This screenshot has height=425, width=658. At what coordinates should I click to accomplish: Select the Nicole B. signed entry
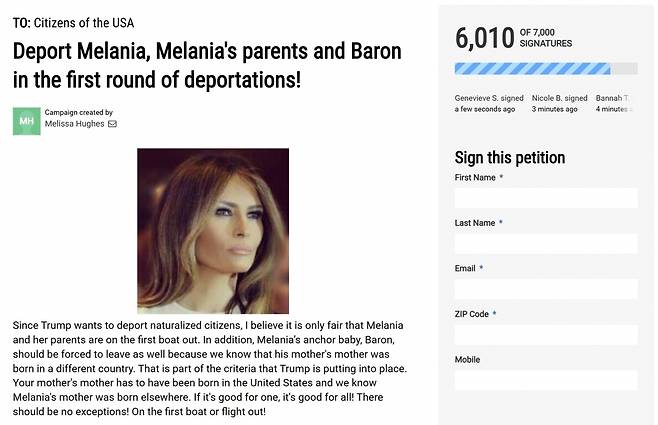559,104
